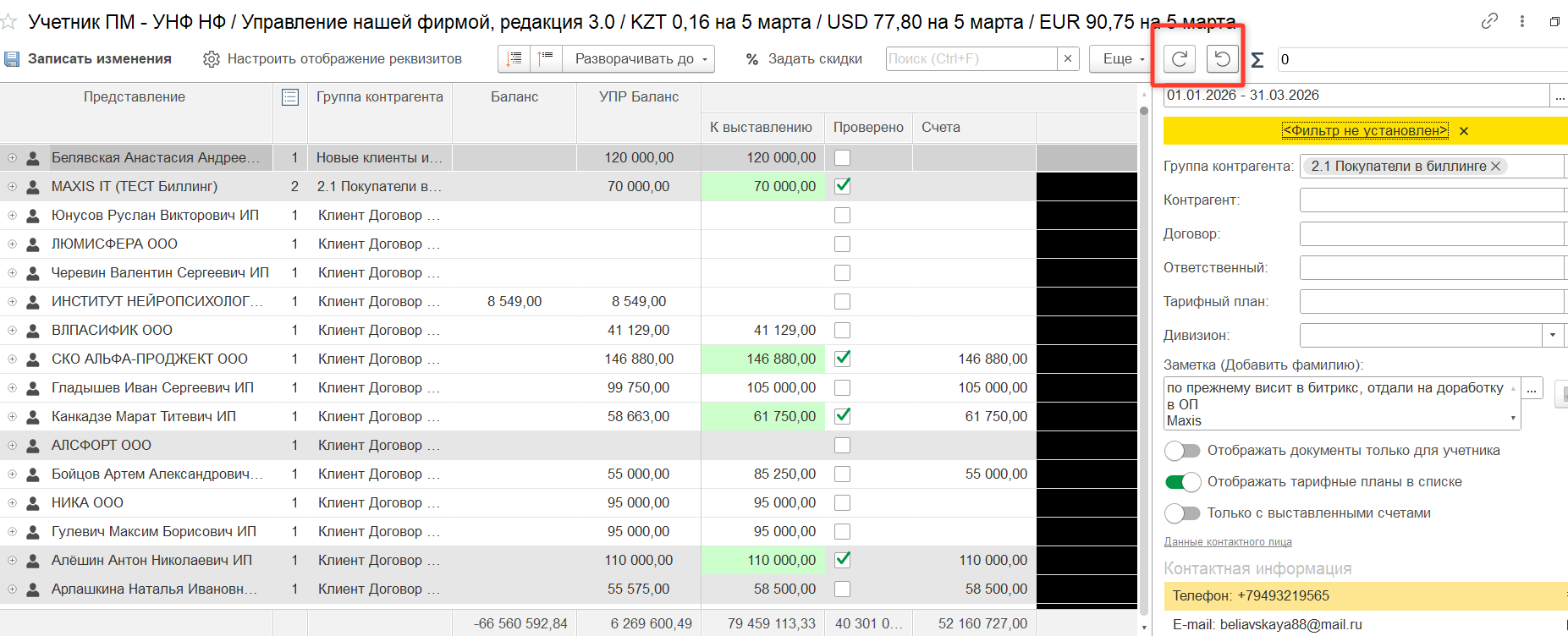Enable Только с выставленными счетами toggle
Screen dimensions: 1568x636
1182,513
